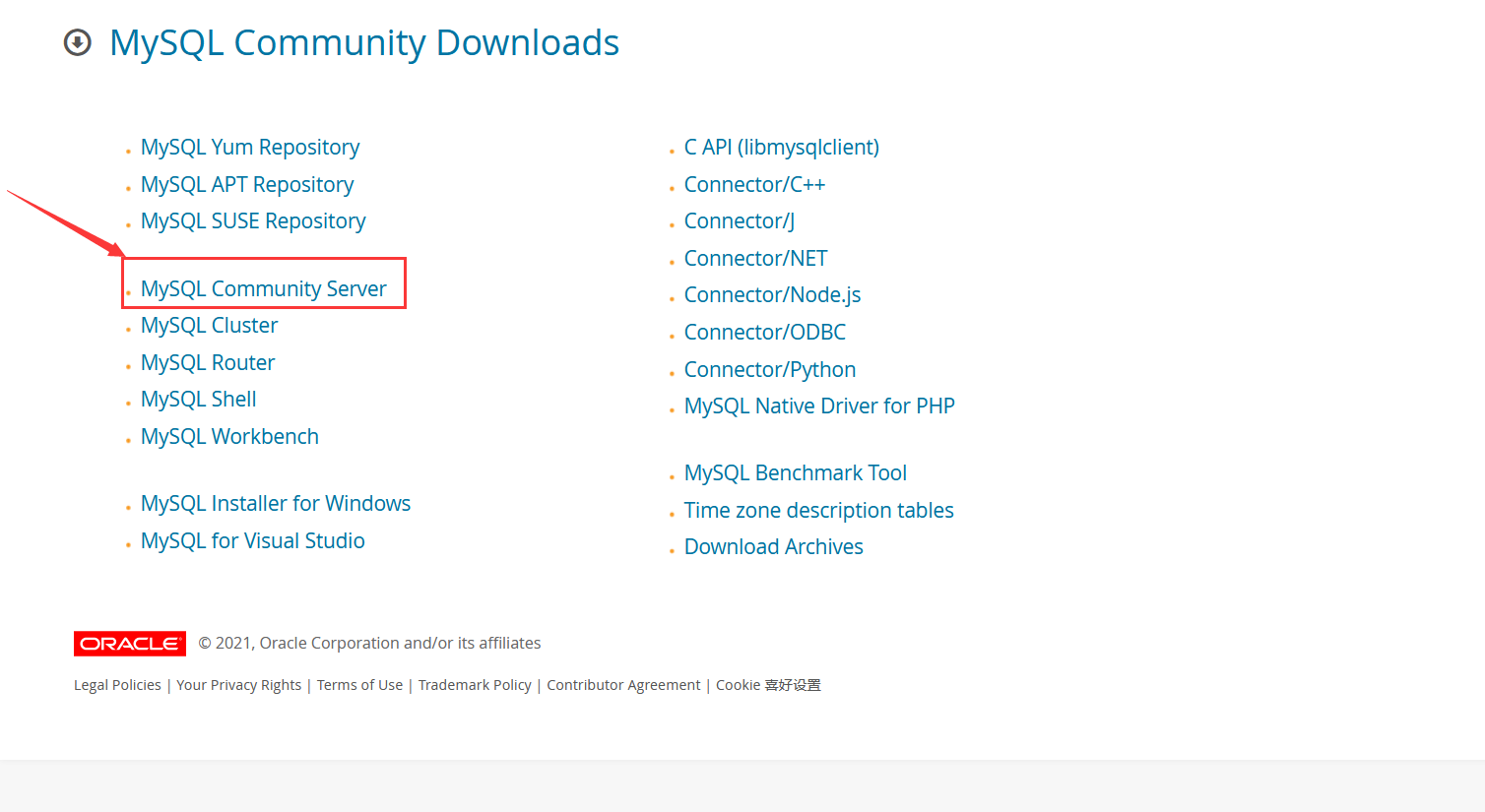
Task: Open Terms of Use footer link
Action: [360, 685]
